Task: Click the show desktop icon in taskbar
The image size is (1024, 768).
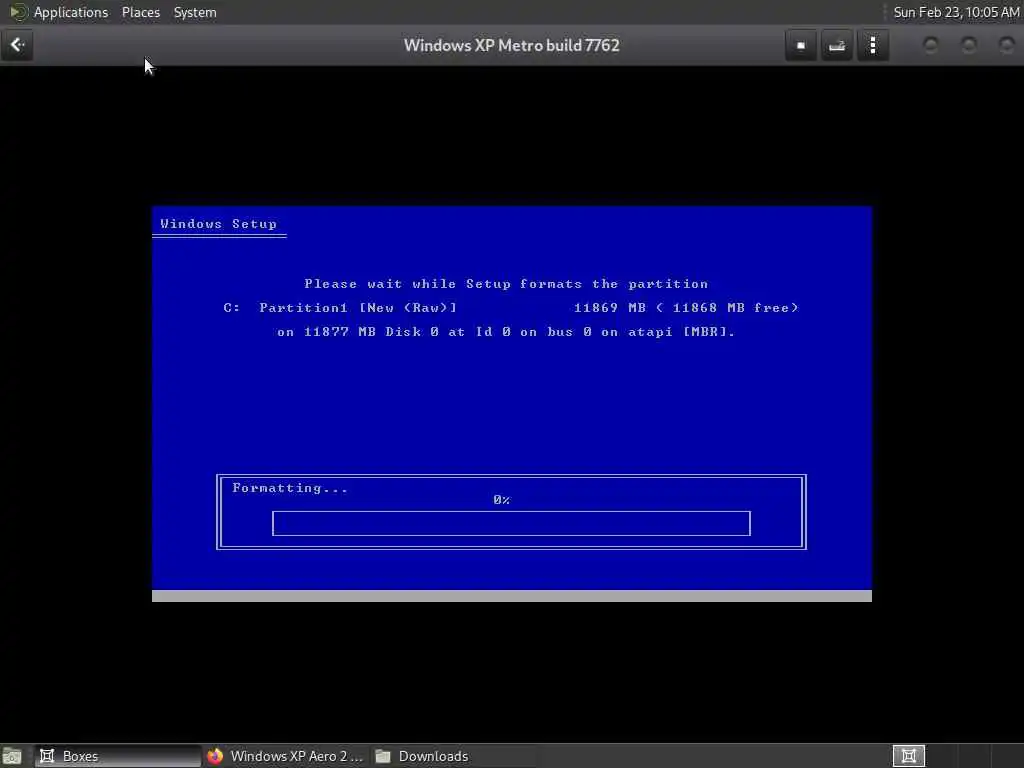Action: [x=12, y=756]
